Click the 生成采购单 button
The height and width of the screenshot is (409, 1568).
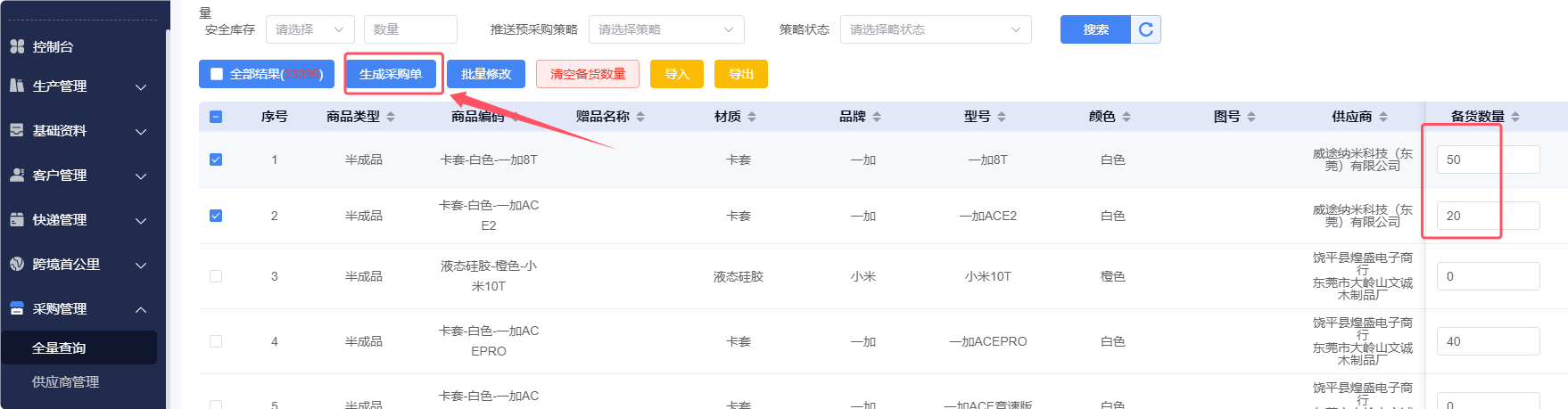pos(391,74)
